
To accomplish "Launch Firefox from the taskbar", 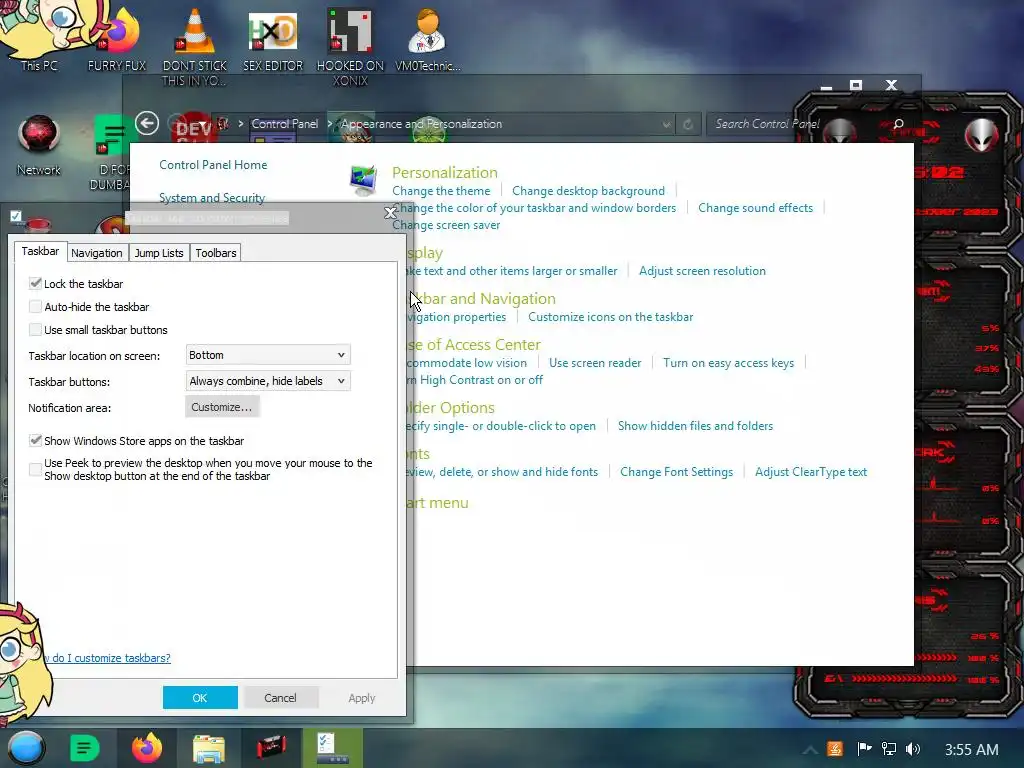I will coord(147,748).
